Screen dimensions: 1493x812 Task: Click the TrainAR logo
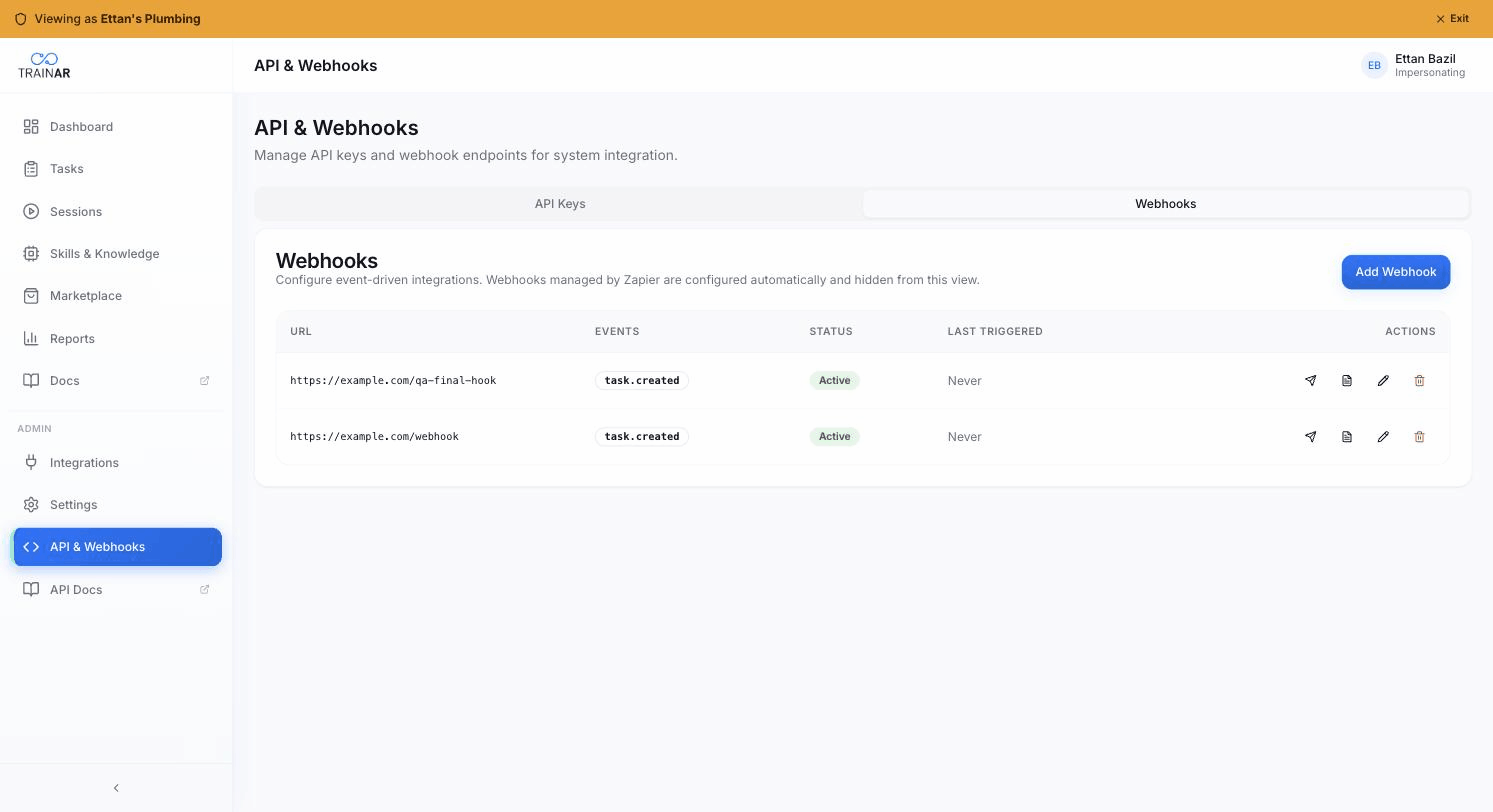44,65
